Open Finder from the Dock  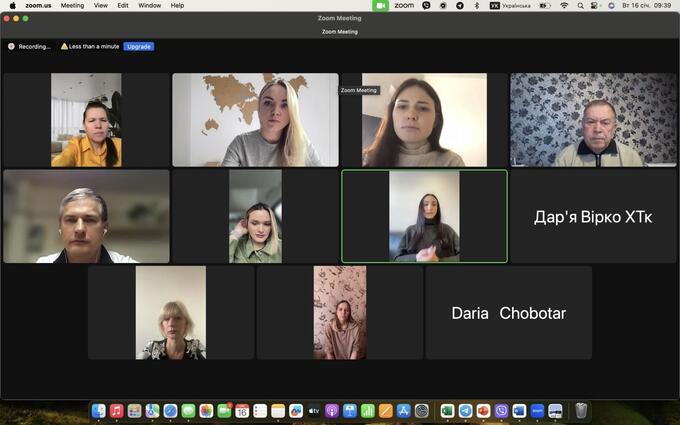(x=98, y=411)
